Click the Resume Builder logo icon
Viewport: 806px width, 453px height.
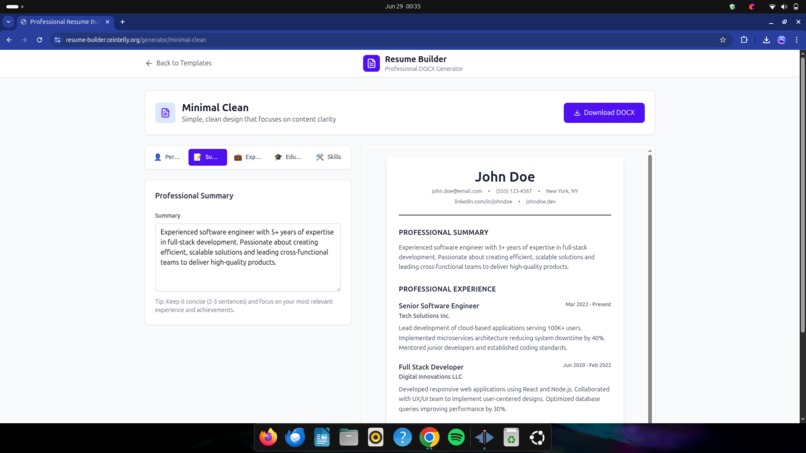tap(371, 63)
